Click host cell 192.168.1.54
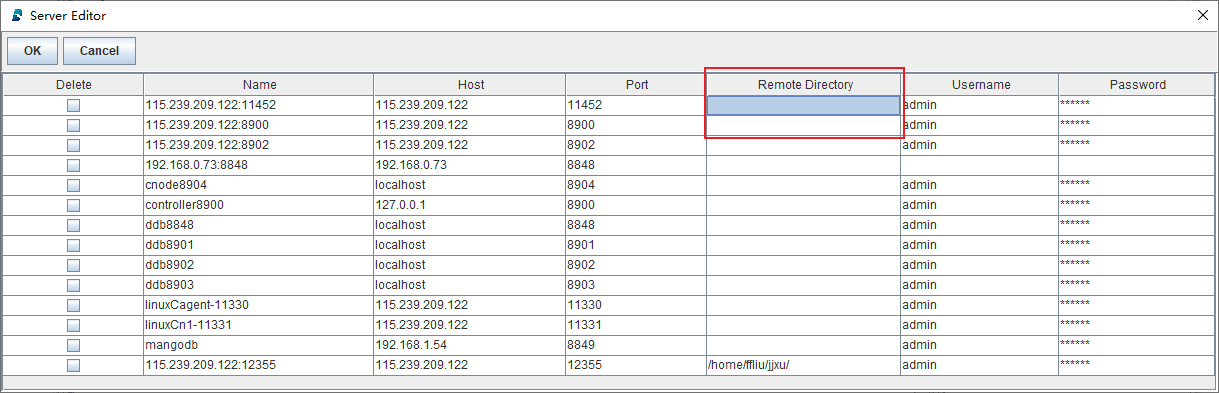 pyautogui.click(x=470, y=345)
